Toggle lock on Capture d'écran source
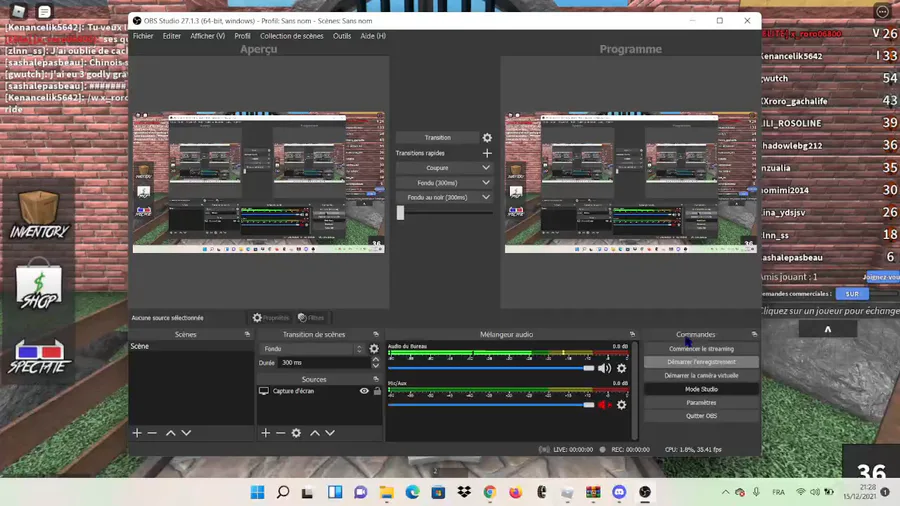Image resolution: width=900 pixels, height=506 pixels. [377, 391]
